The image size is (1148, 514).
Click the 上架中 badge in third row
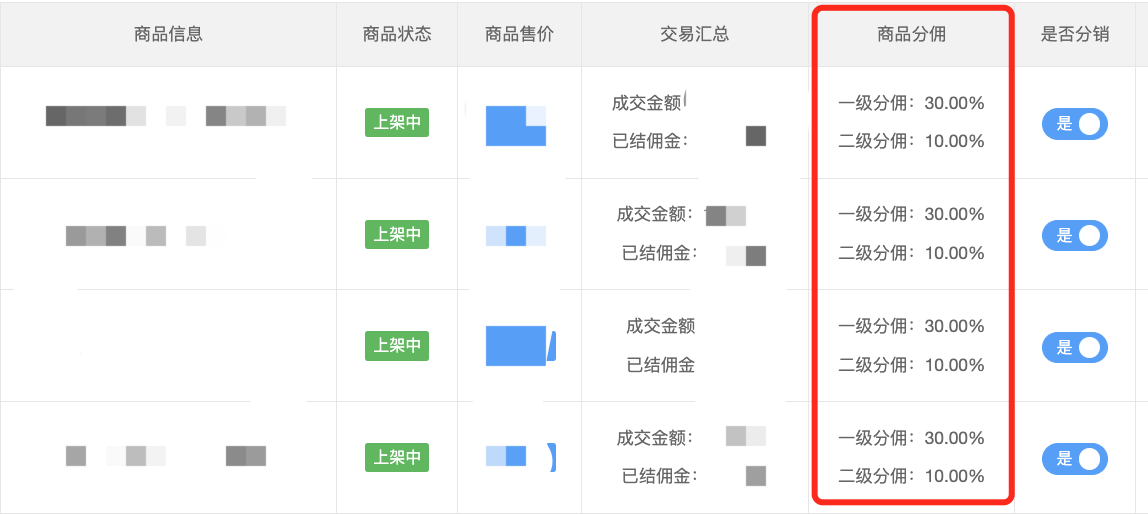[x=397, y=346]
